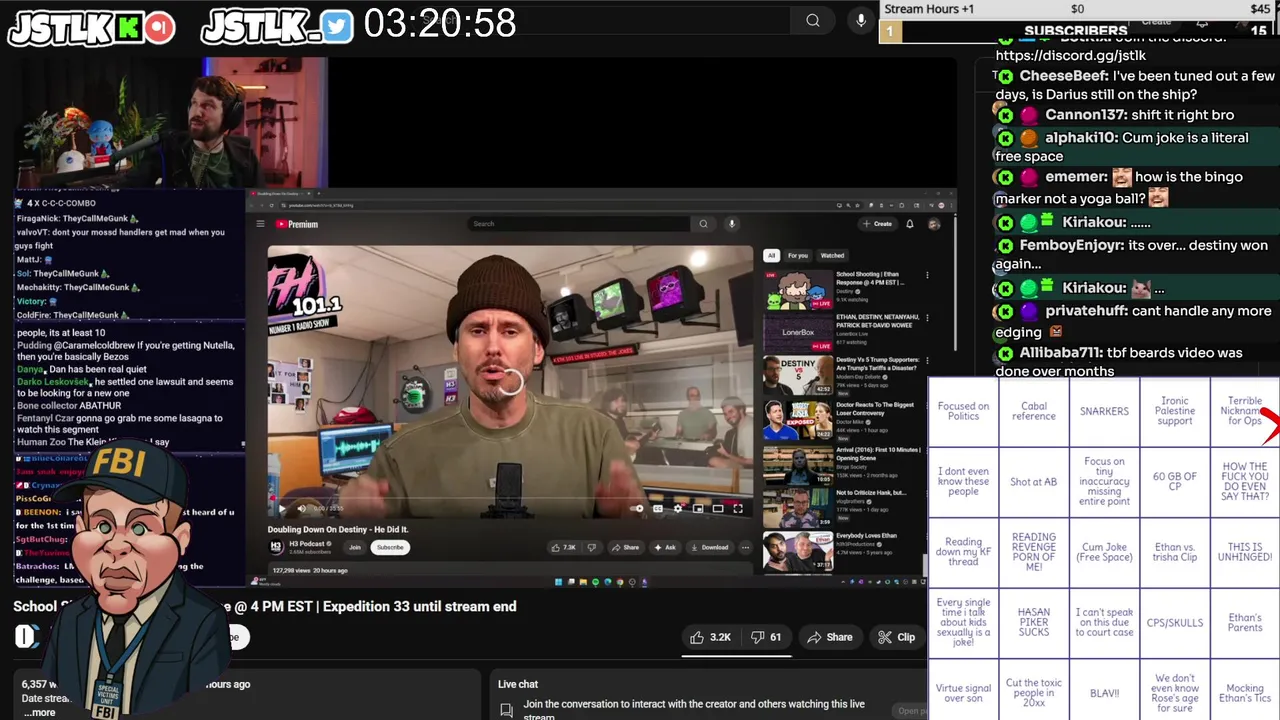Mute the H3 Podcast video volume
This screenshot has width=1280, height=720.
coord(302,508)
